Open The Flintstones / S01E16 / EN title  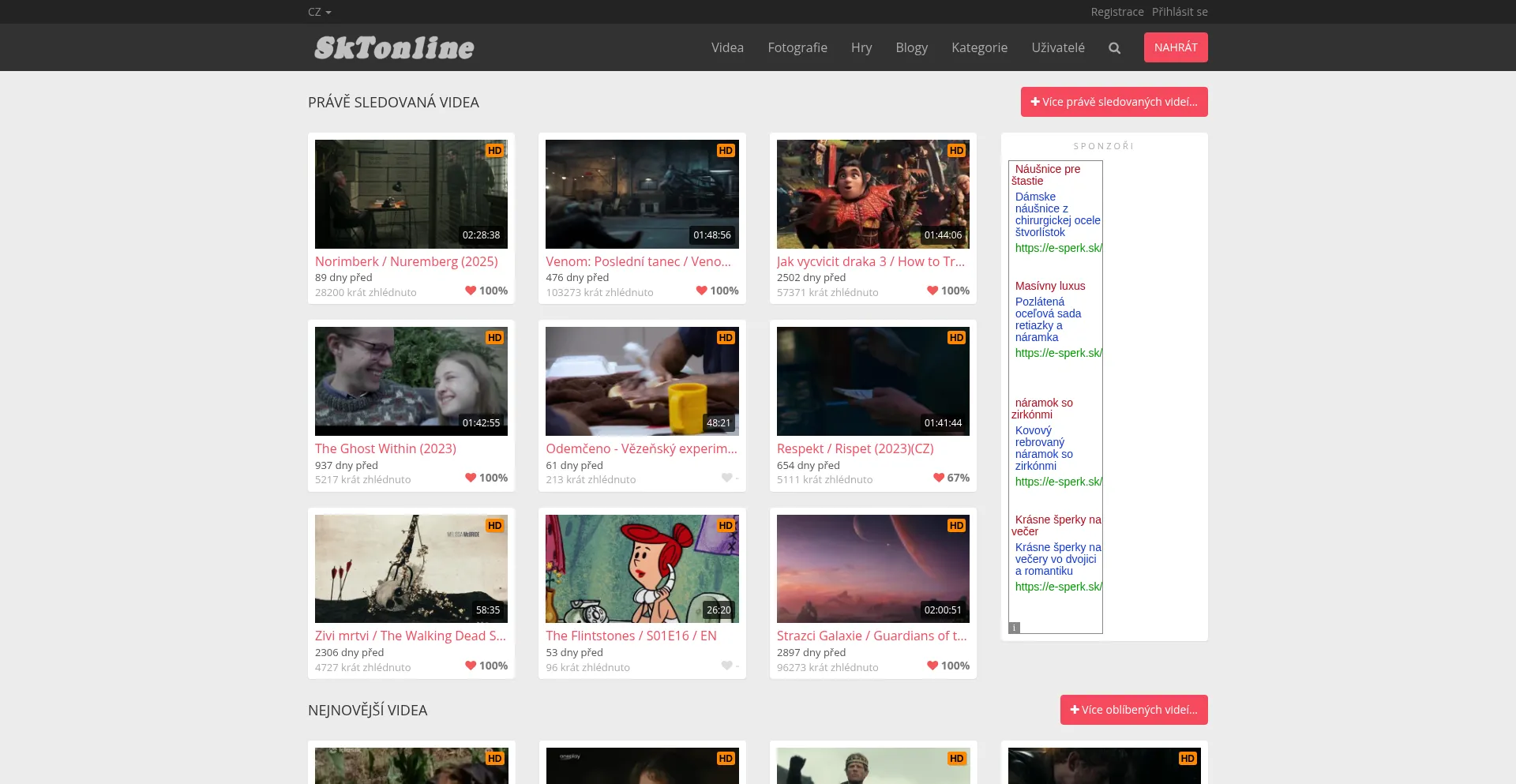(632, 636)
